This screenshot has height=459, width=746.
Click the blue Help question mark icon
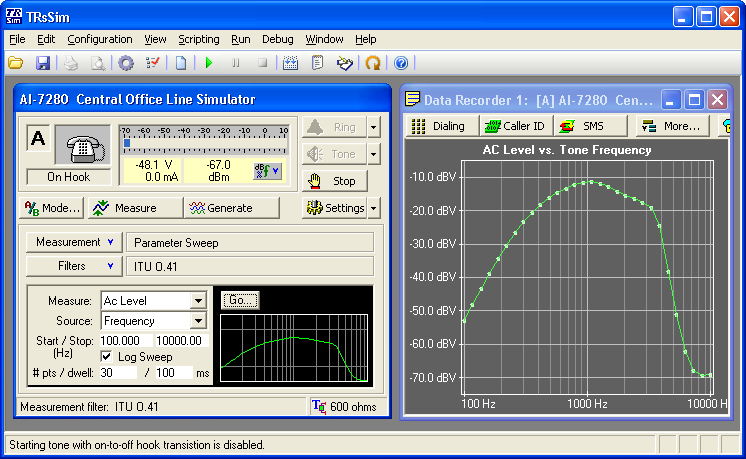pos(401,63)
